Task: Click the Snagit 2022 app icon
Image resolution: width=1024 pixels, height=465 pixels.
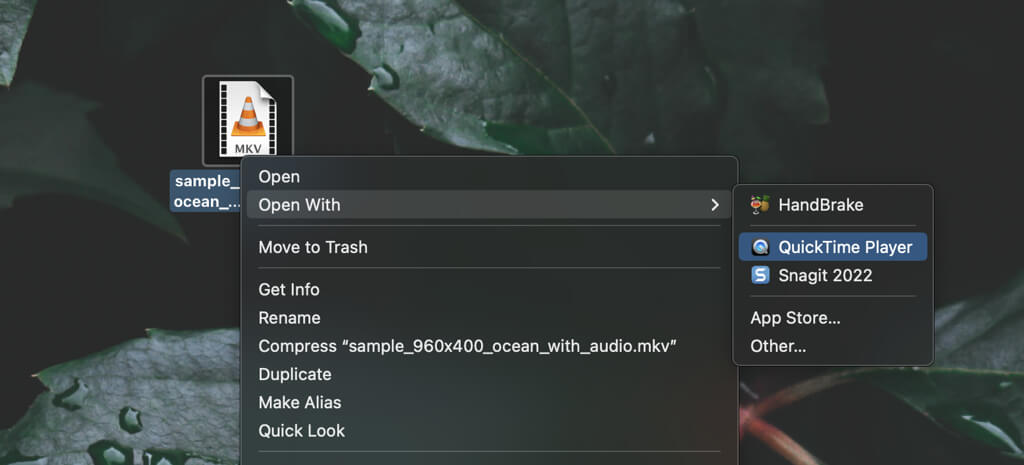Action: click(760, 275)
